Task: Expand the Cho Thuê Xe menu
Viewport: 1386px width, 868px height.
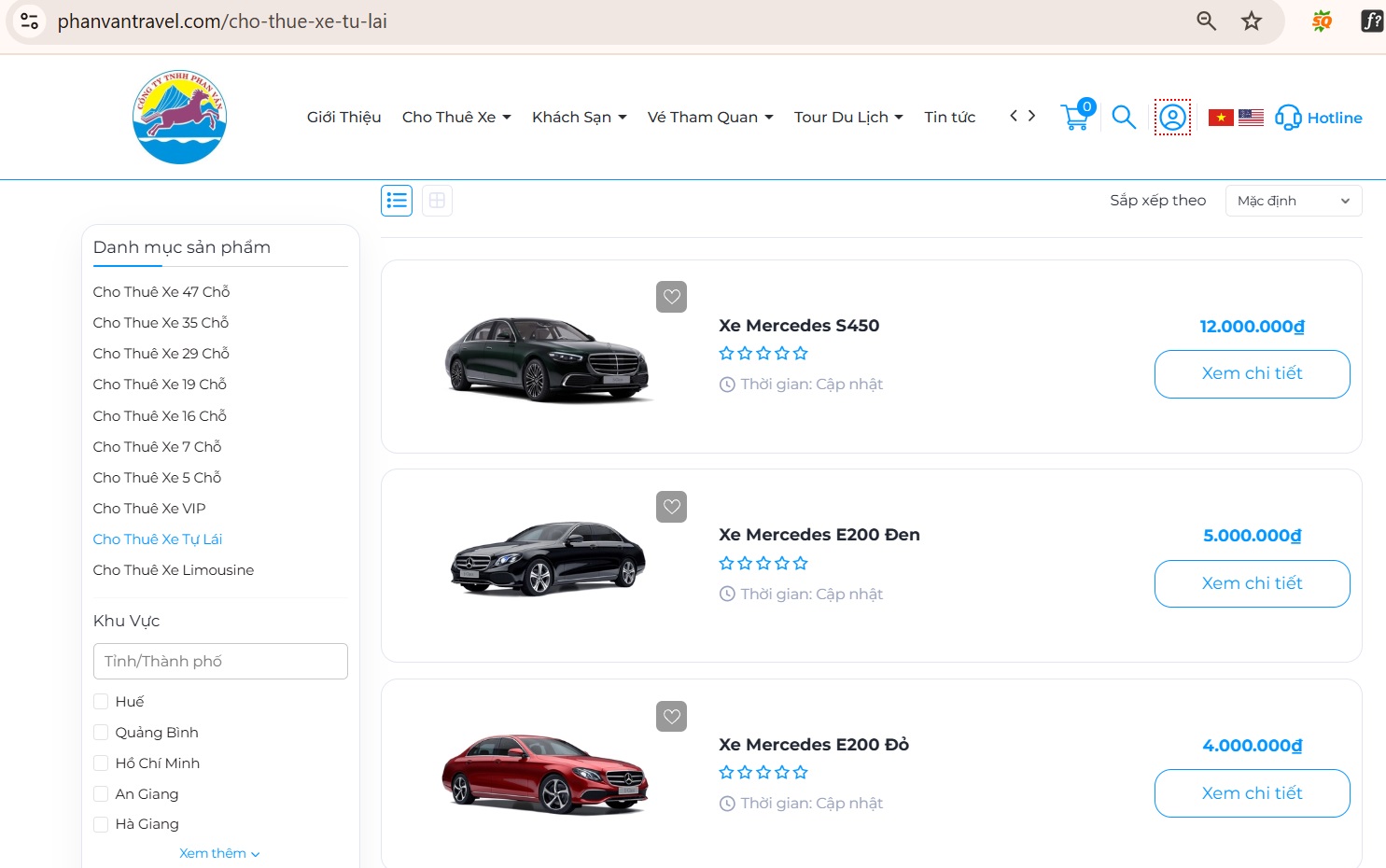Action: 455,117
